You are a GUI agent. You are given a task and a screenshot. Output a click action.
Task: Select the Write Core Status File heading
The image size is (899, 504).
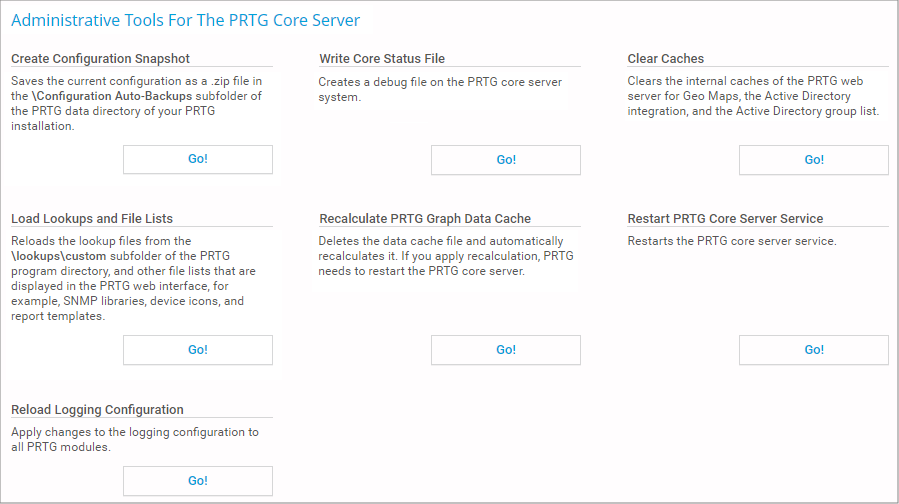click(382, 59)
